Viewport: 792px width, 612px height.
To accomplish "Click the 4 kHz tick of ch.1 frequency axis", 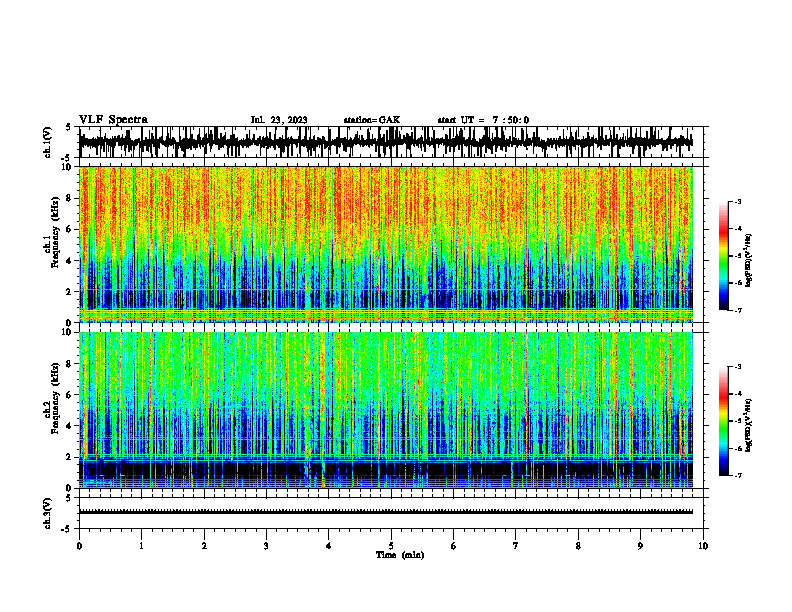I will 71,261.
